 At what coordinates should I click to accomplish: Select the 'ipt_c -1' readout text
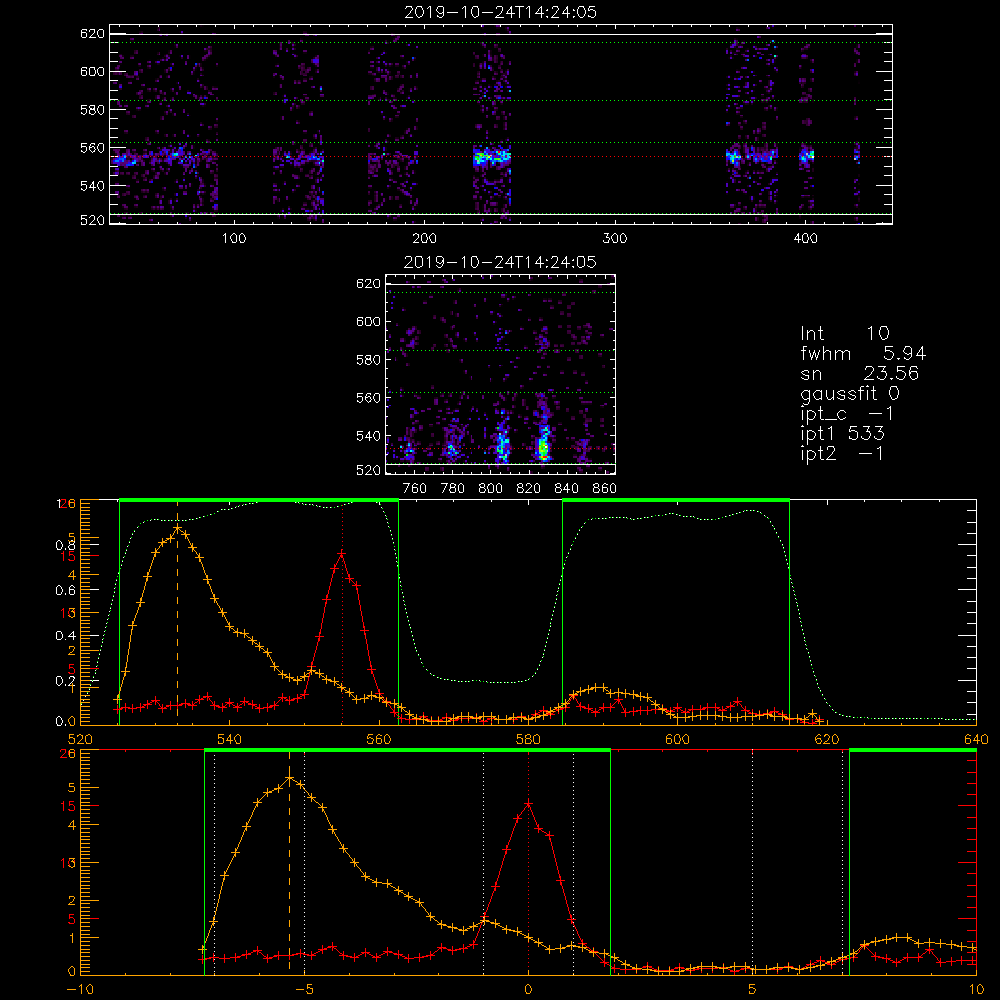[x=847, y=414]
